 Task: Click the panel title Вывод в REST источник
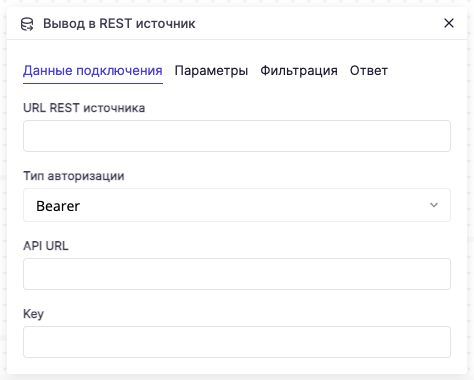coord(119,24)
